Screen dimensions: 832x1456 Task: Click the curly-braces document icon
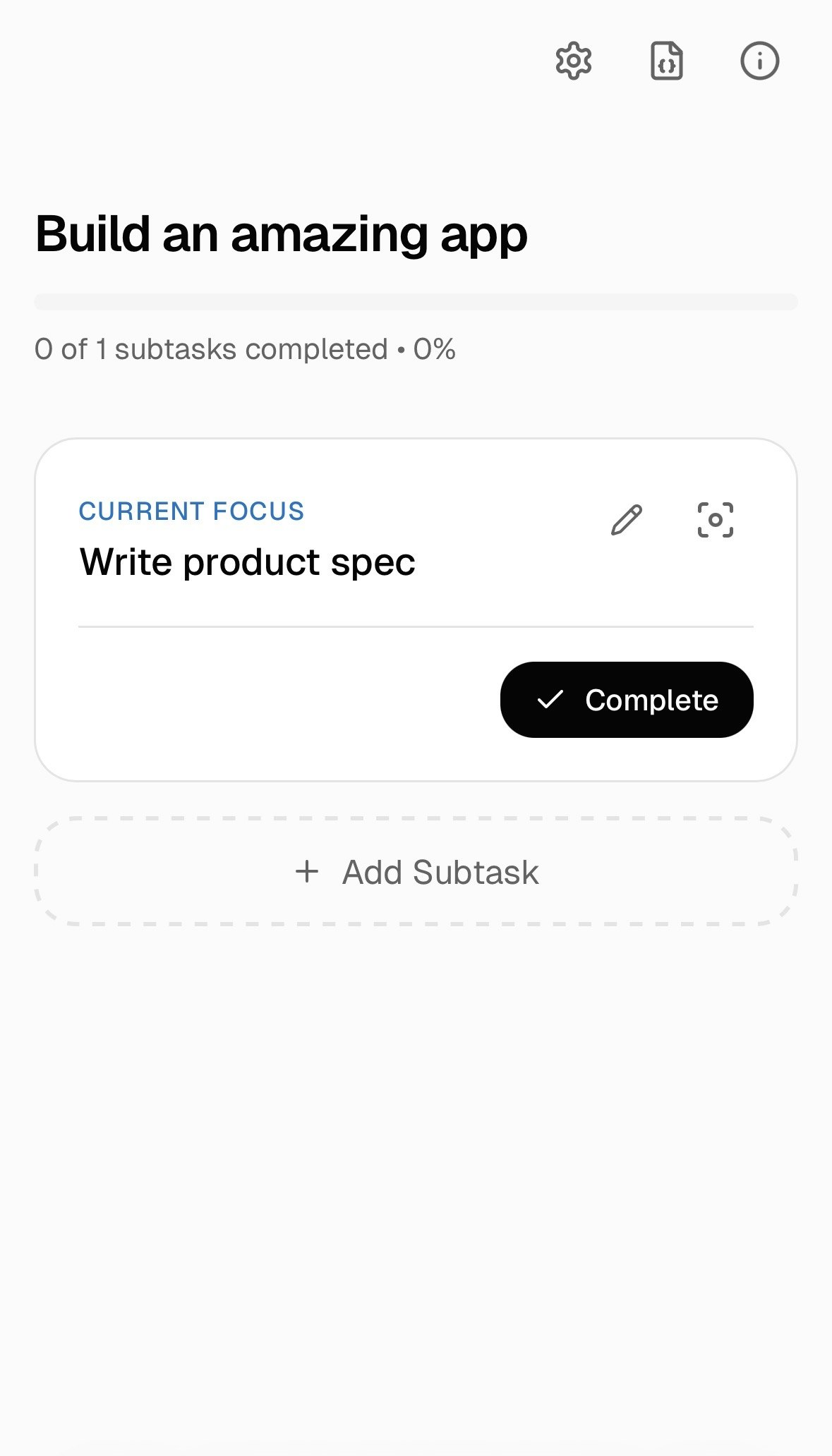[x=666, y=61]
